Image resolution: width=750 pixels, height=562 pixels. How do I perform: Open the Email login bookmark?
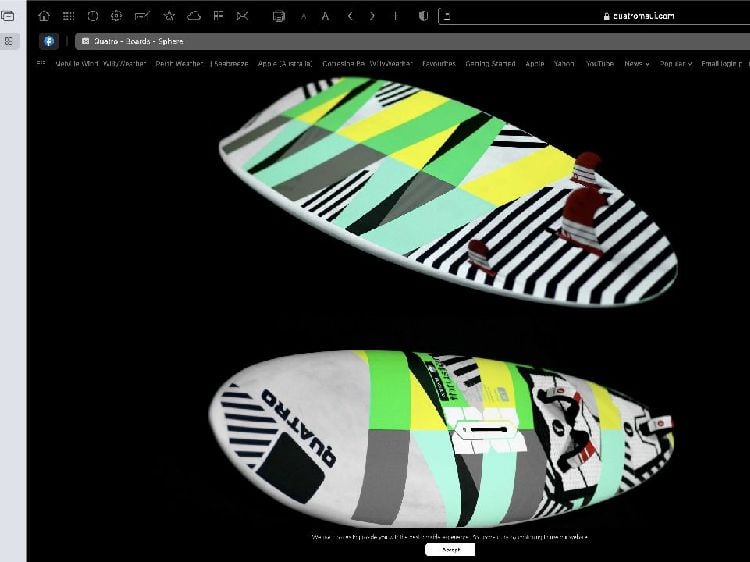722,63
